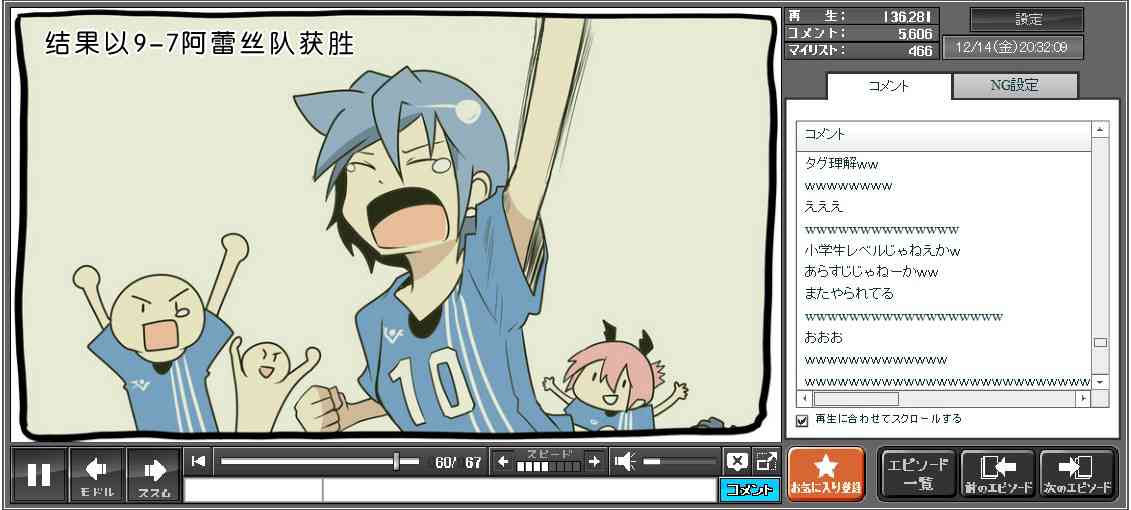
Task: Add to favorites with star button
Action: pos(826,474)
